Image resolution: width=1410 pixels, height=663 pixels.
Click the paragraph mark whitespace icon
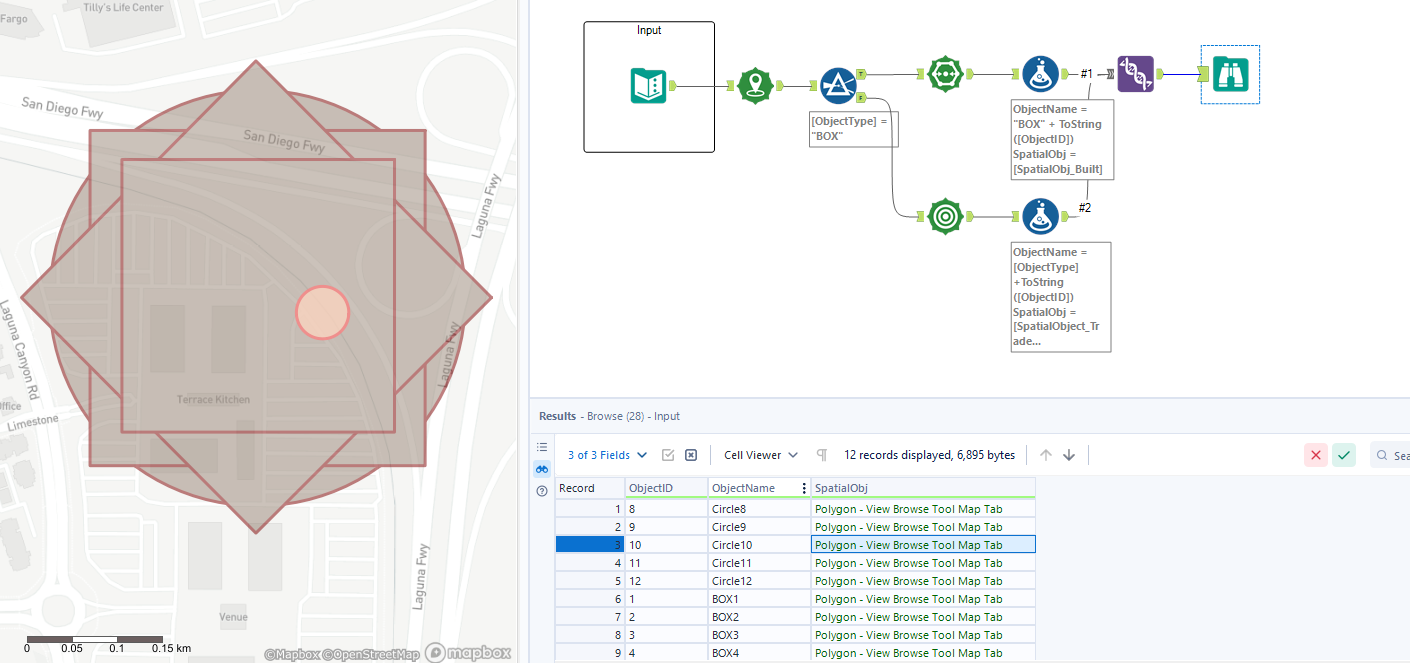(x=821, y=455)
